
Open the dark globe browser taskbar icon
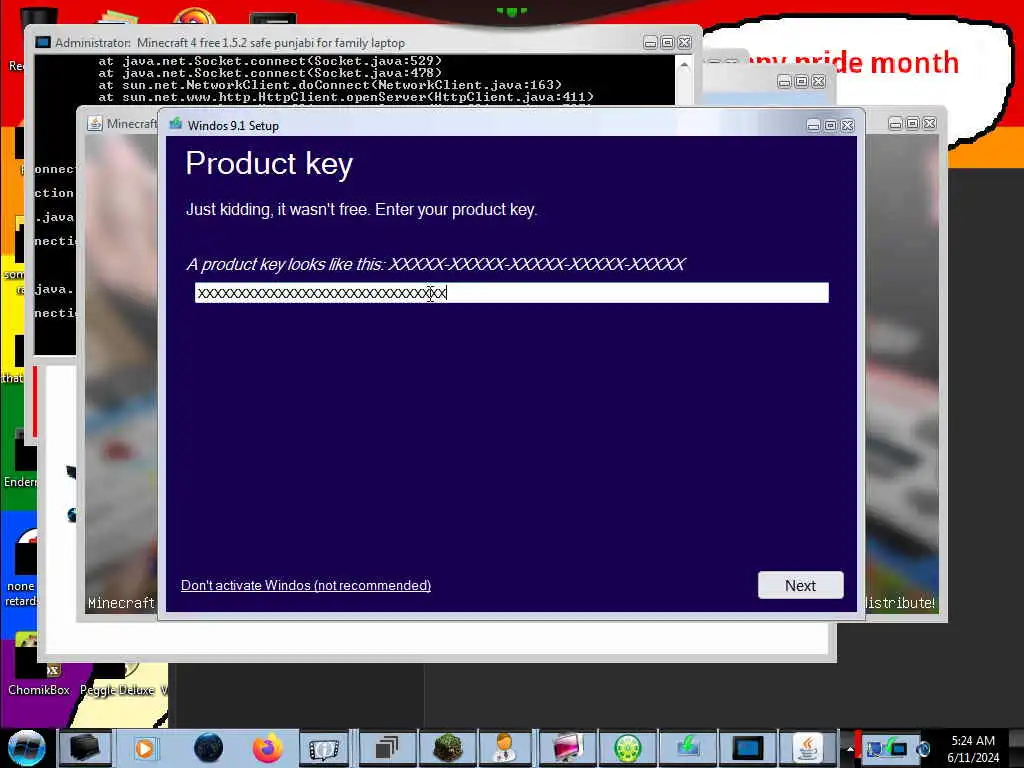pyautogui.click(x=208, y=748)
